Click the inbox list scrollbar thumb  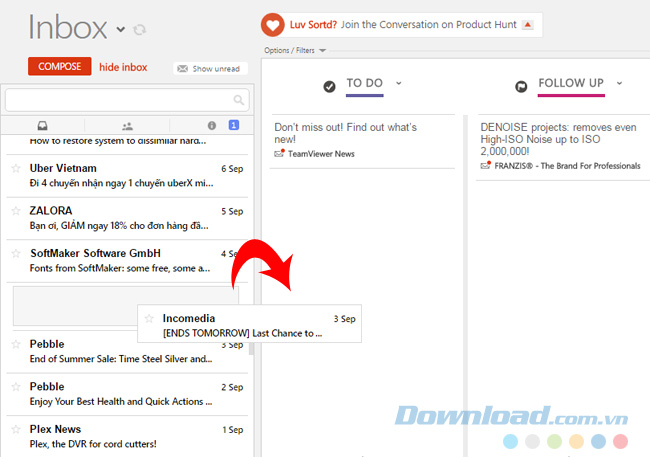(251, 348)
